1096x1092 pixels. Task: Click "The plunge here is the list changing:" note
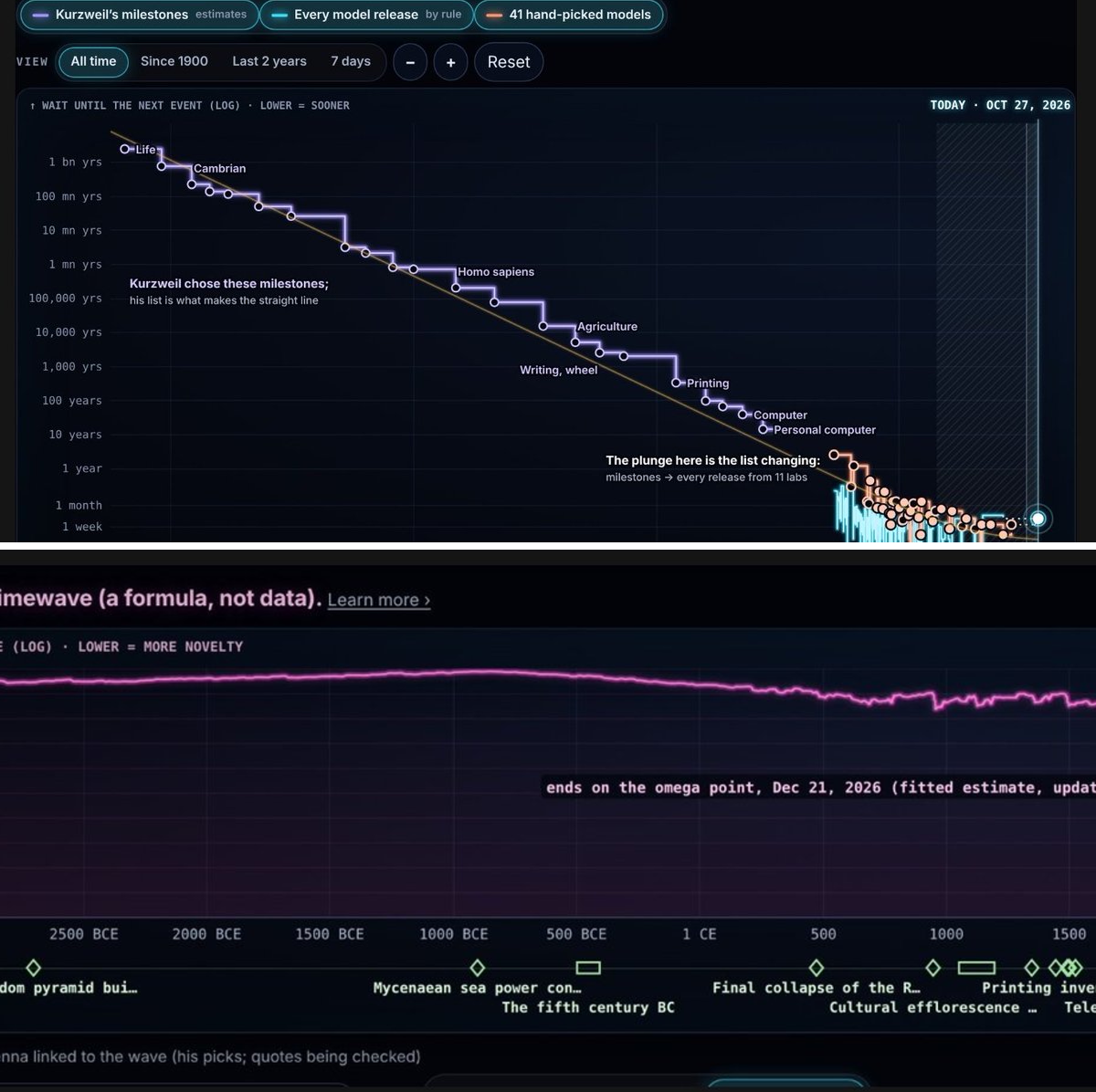pyautogui.click(x=713, y=460)
